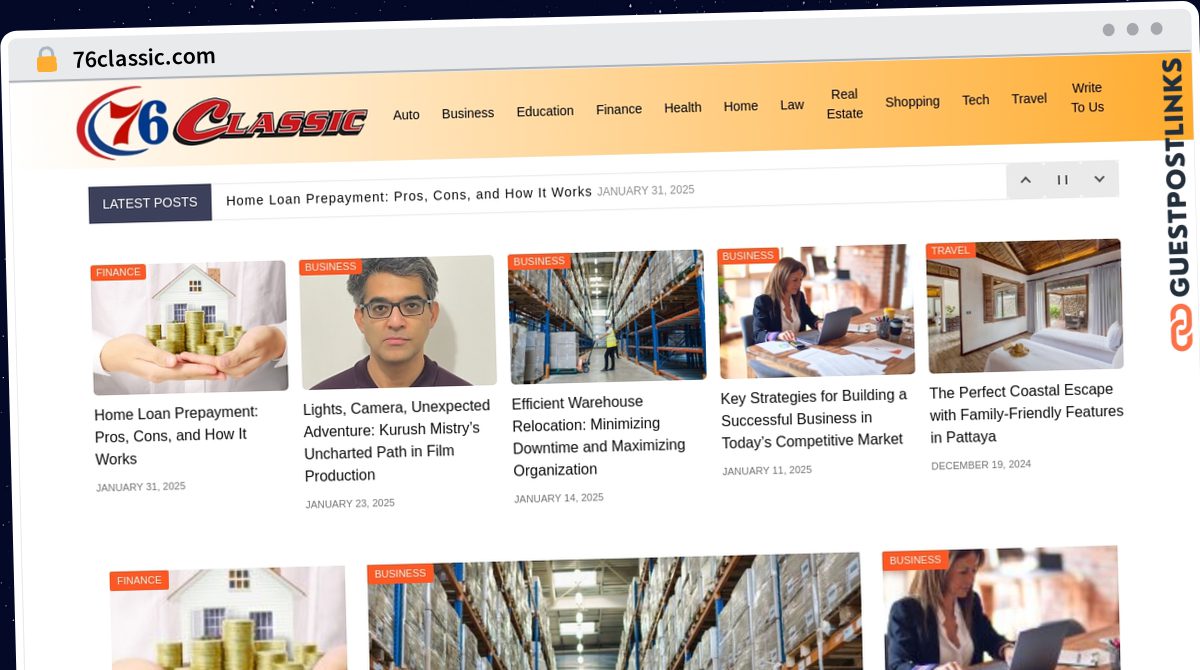The image size is (1200, 670).
Task: Open the warehouse relocation article image
Action: click(607, 316)
